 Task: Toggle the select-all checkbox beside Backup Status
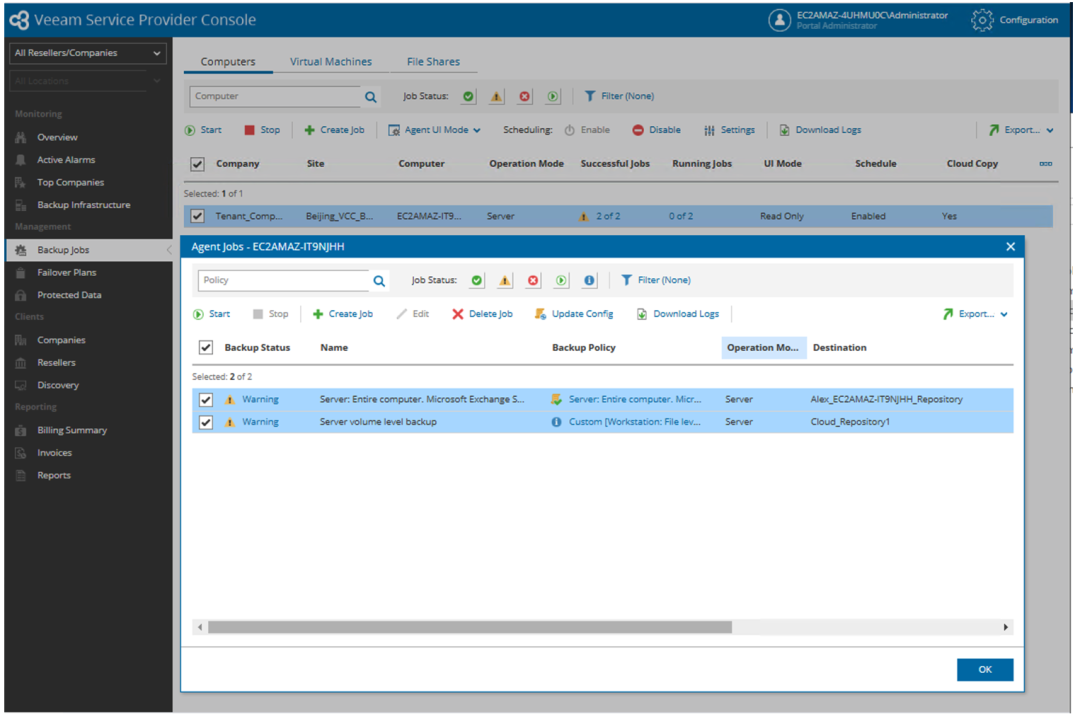(x=206, y=348)
